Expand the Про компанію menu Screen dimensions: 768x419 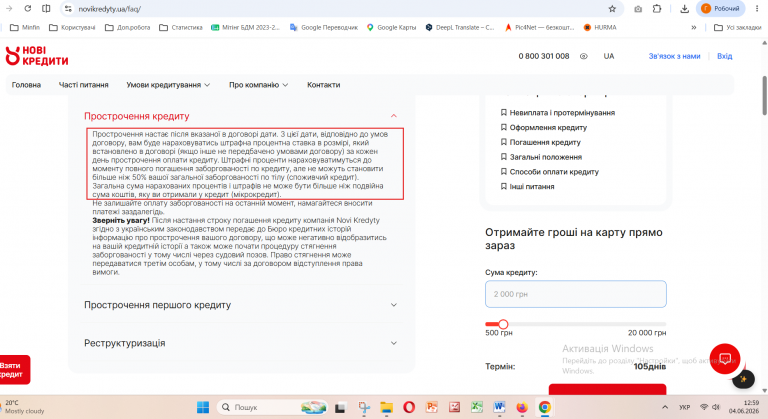(x=259, y=85)
